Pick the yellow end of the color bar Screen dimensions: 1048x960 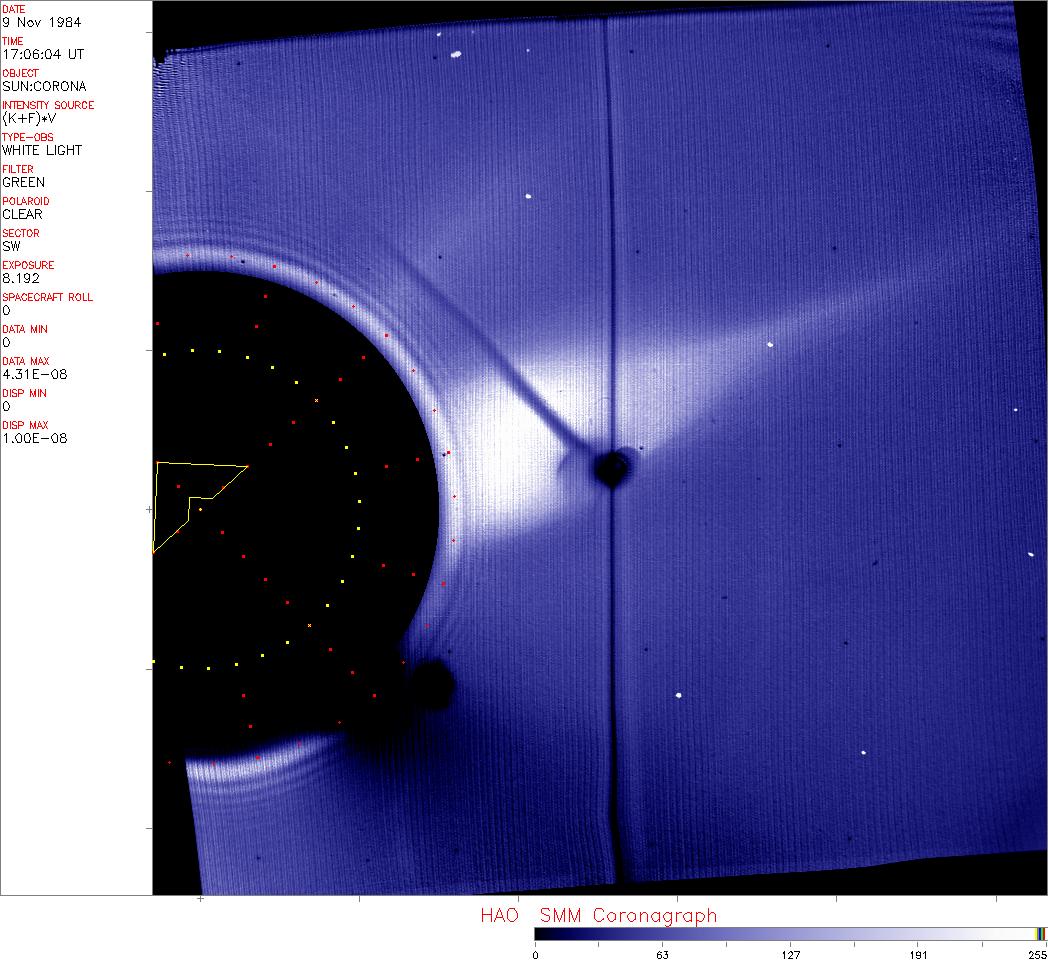click(x=1040, y=934)
